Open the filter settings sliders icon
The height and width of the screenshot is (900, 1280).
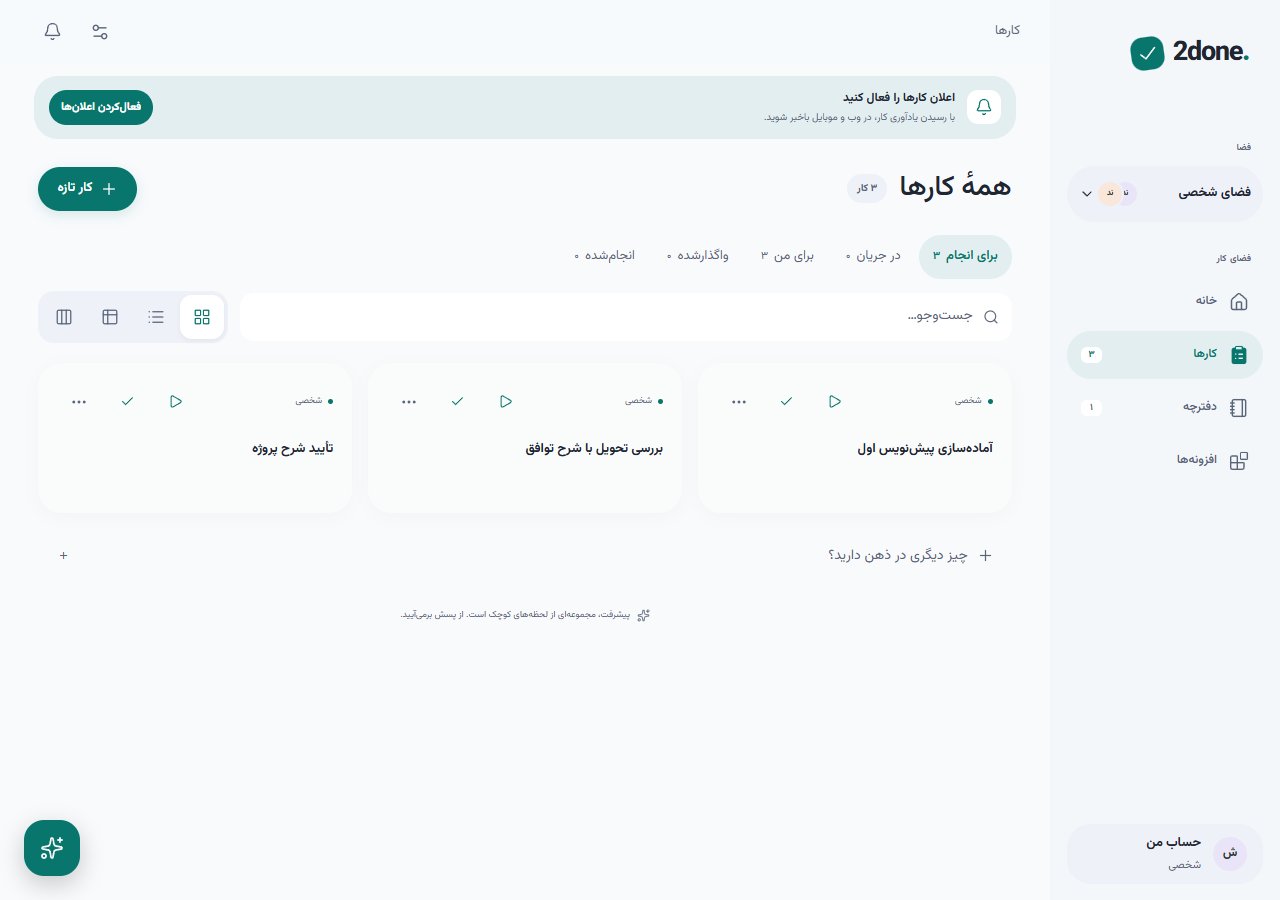pos(100,31)
